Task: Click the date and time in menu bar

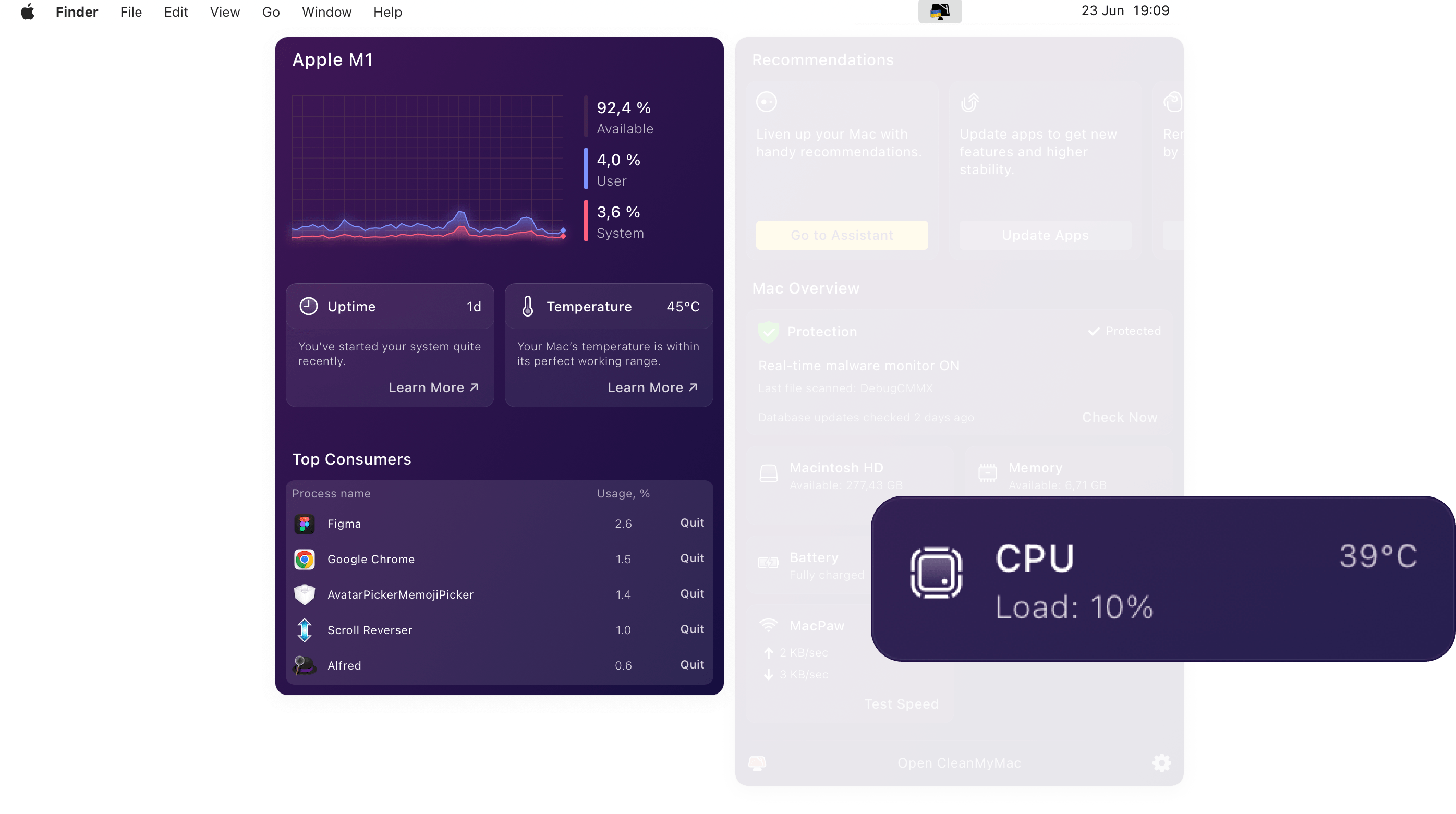Action: tap(1125, 11)
